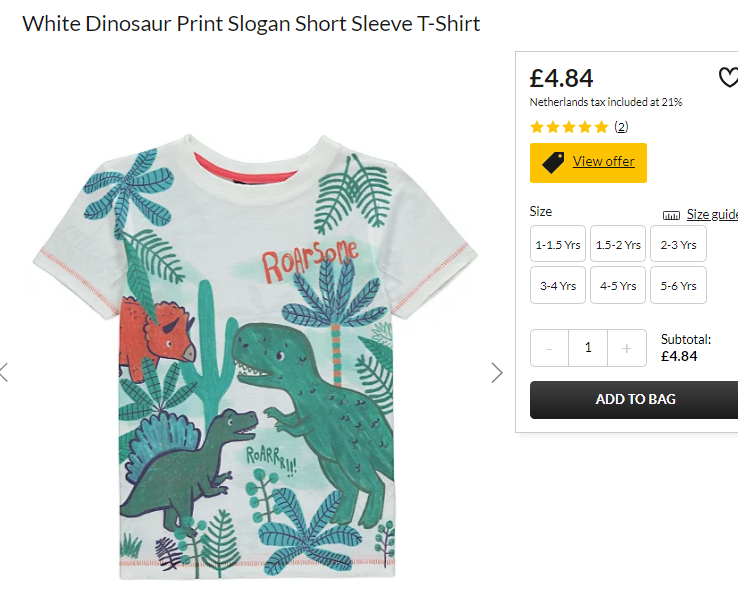The image size is (738, 607).
Task: Select size 4-5 Yrs
Action: 618,285
